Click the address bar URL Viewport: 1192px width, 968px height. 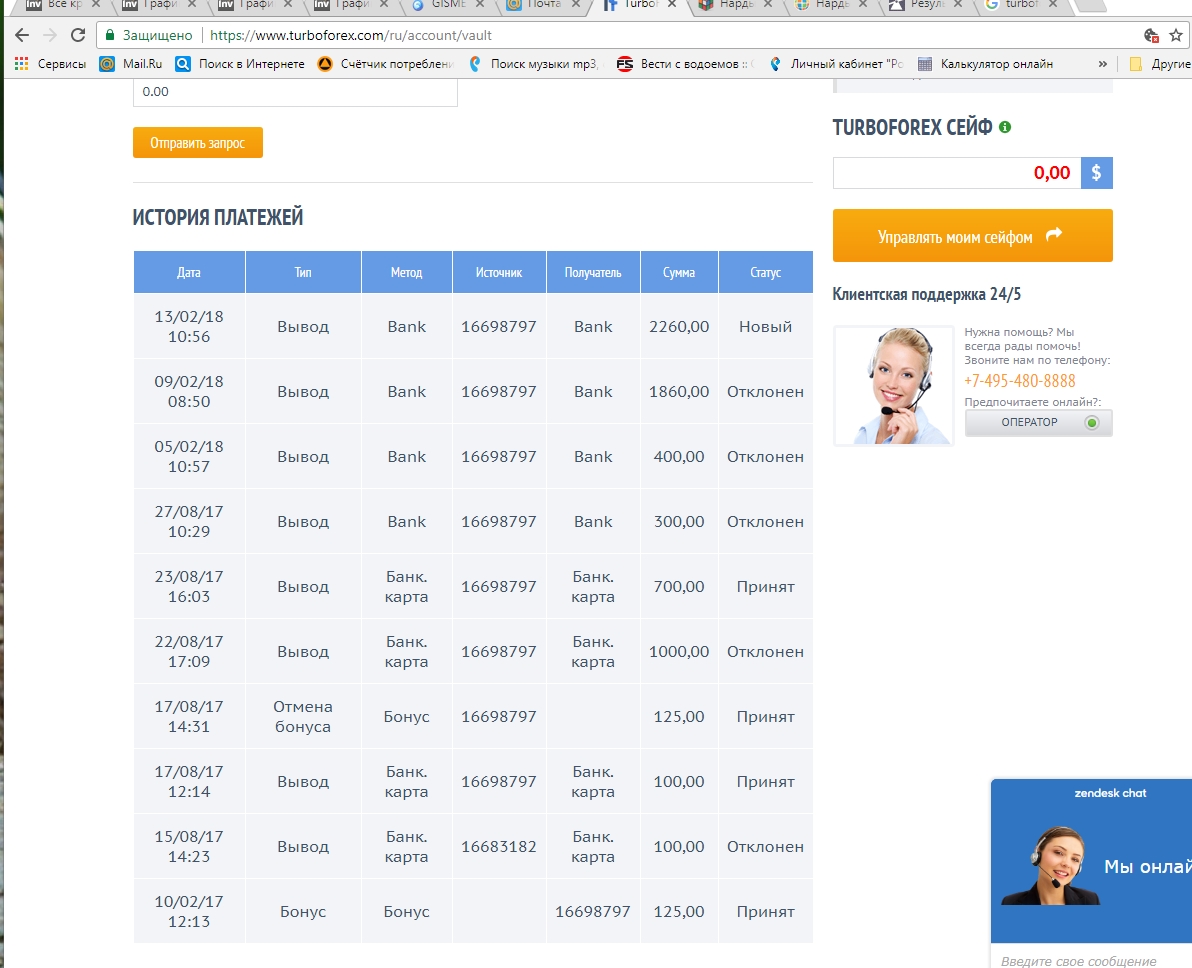[x=350, y=35]
